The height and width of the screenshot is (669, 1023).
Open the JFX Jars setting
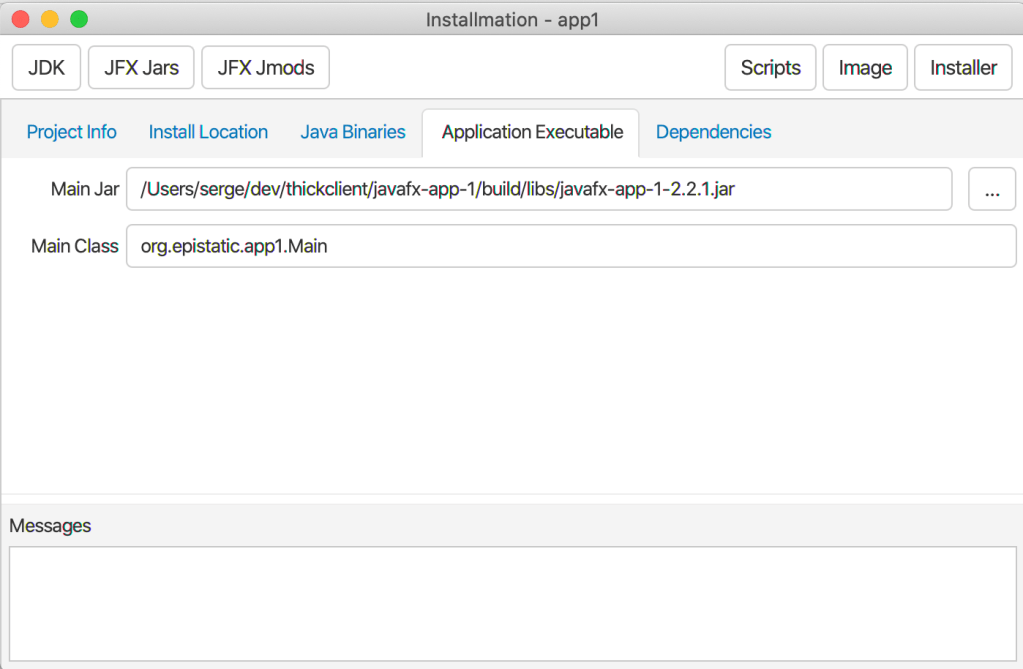tap(141, 68)
